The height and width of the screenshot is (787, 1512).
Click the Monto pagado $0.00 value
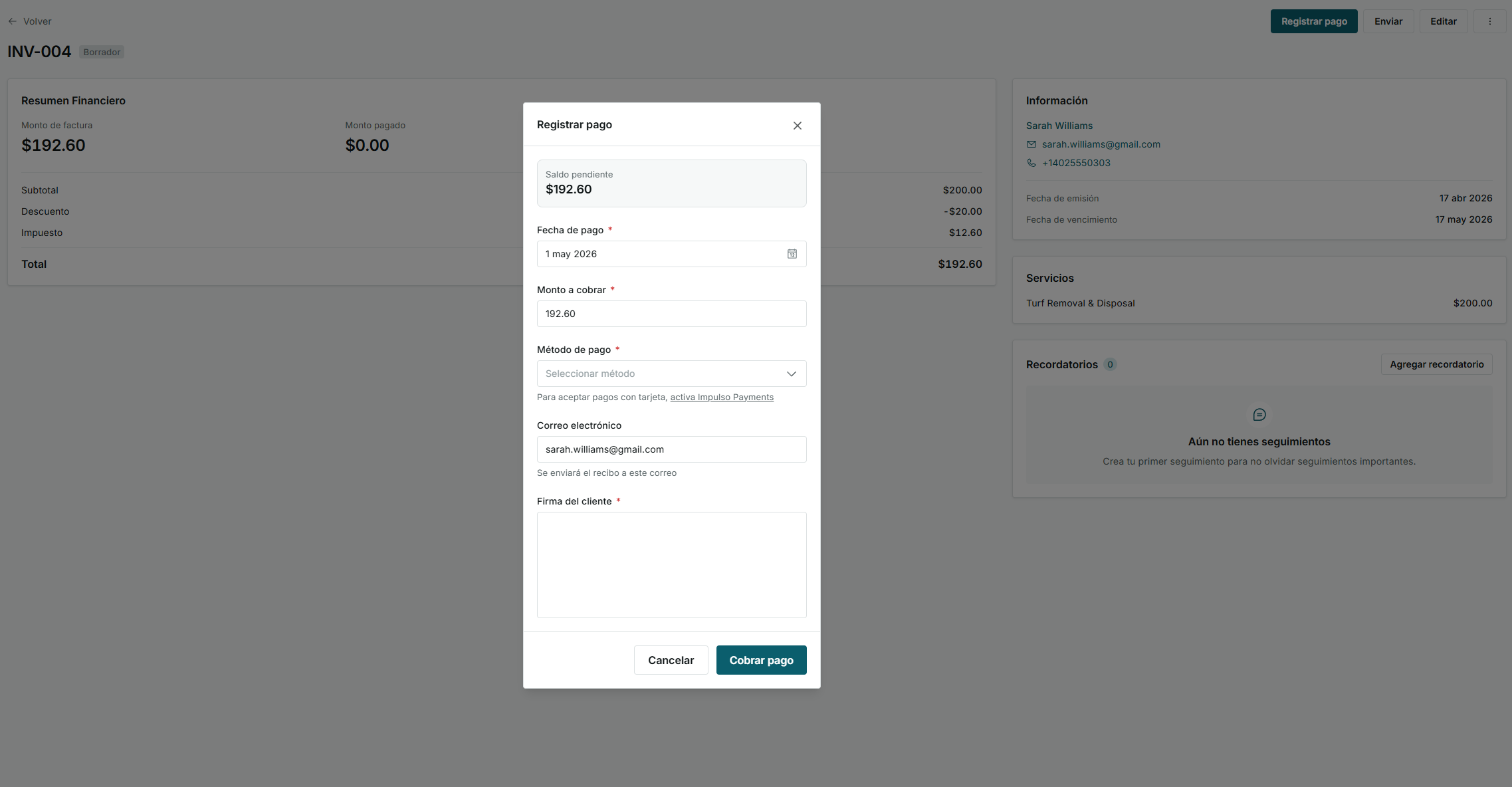367,146
